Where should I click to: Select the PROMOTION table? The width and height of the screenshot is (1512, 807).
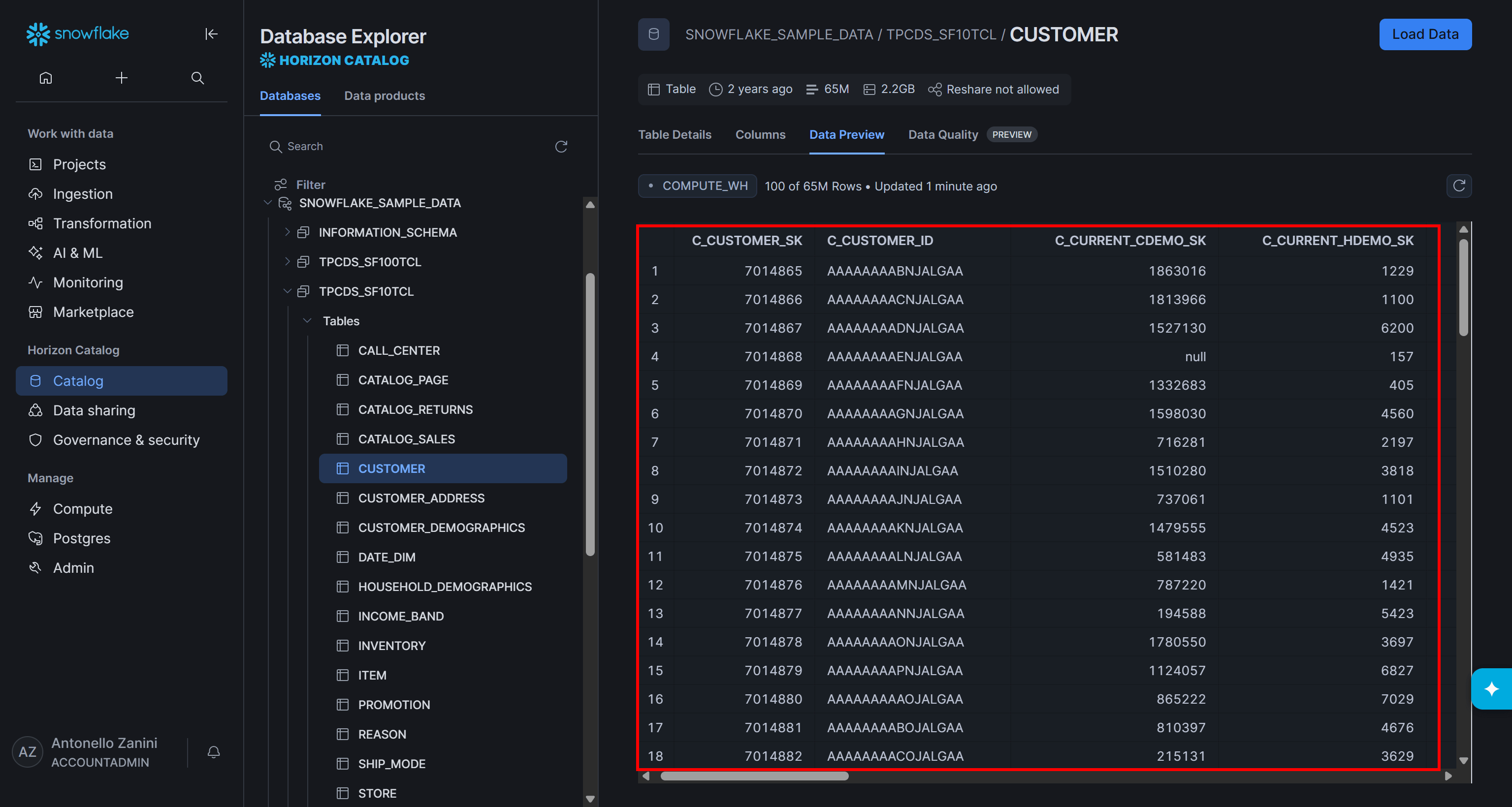[x=443, y=705]
